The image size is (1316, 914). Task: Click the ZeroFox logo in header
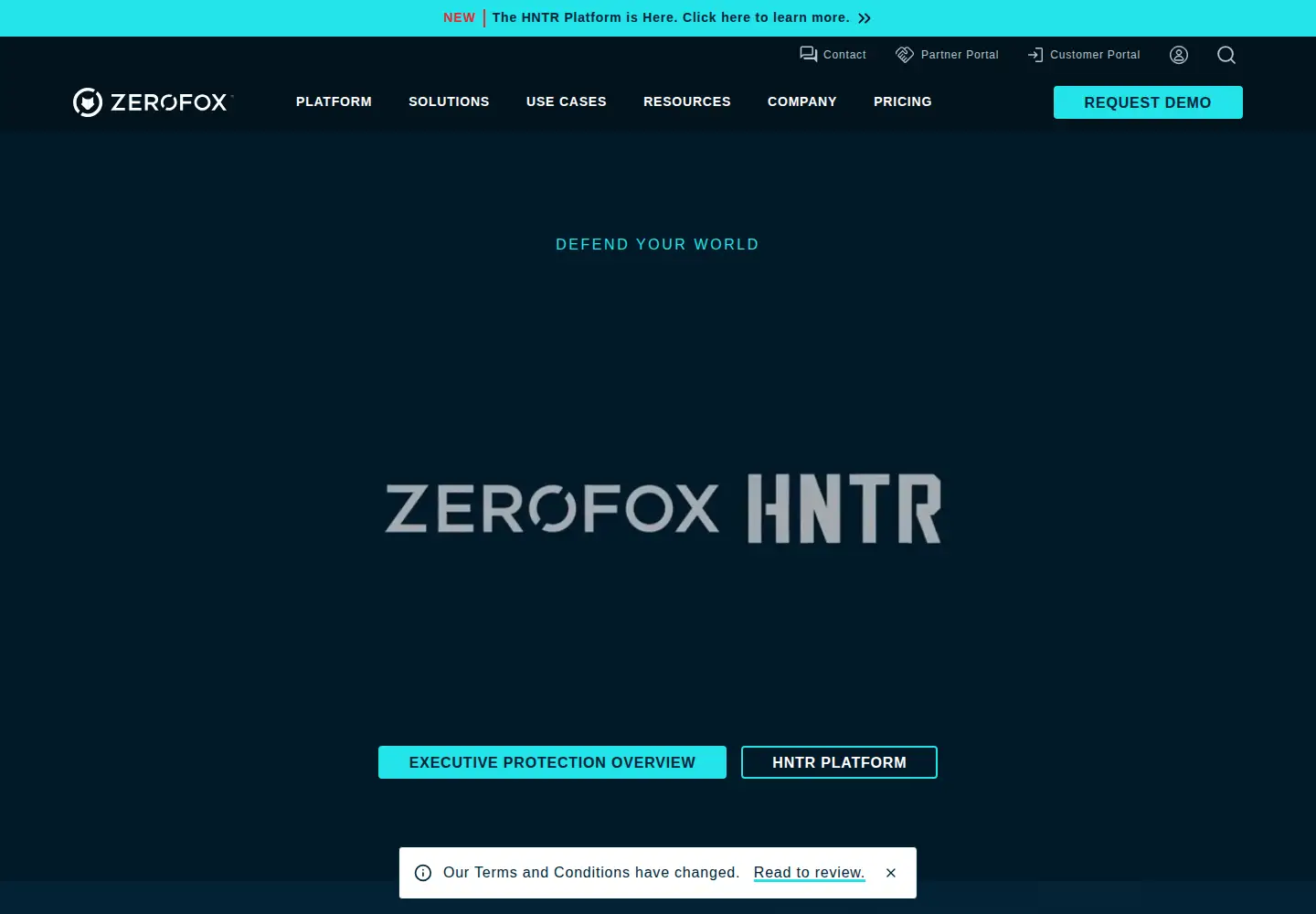[x=153, y=102]
